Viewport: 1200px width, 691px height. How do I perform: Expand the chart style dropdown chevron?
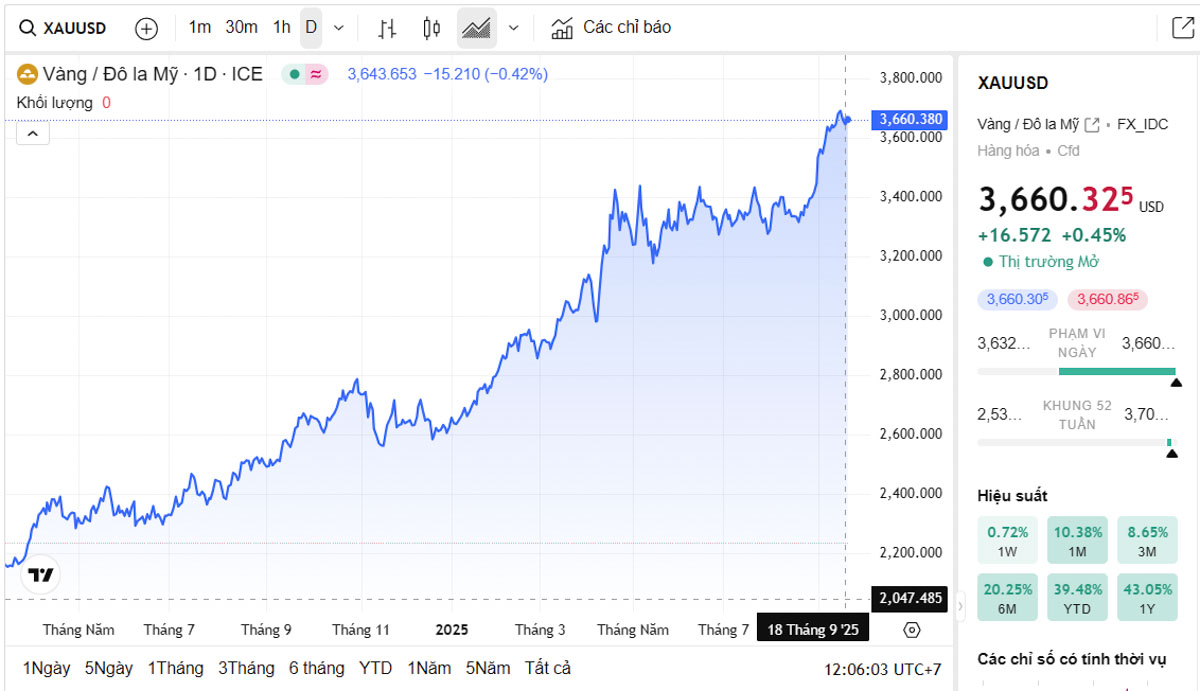(514, 28)
